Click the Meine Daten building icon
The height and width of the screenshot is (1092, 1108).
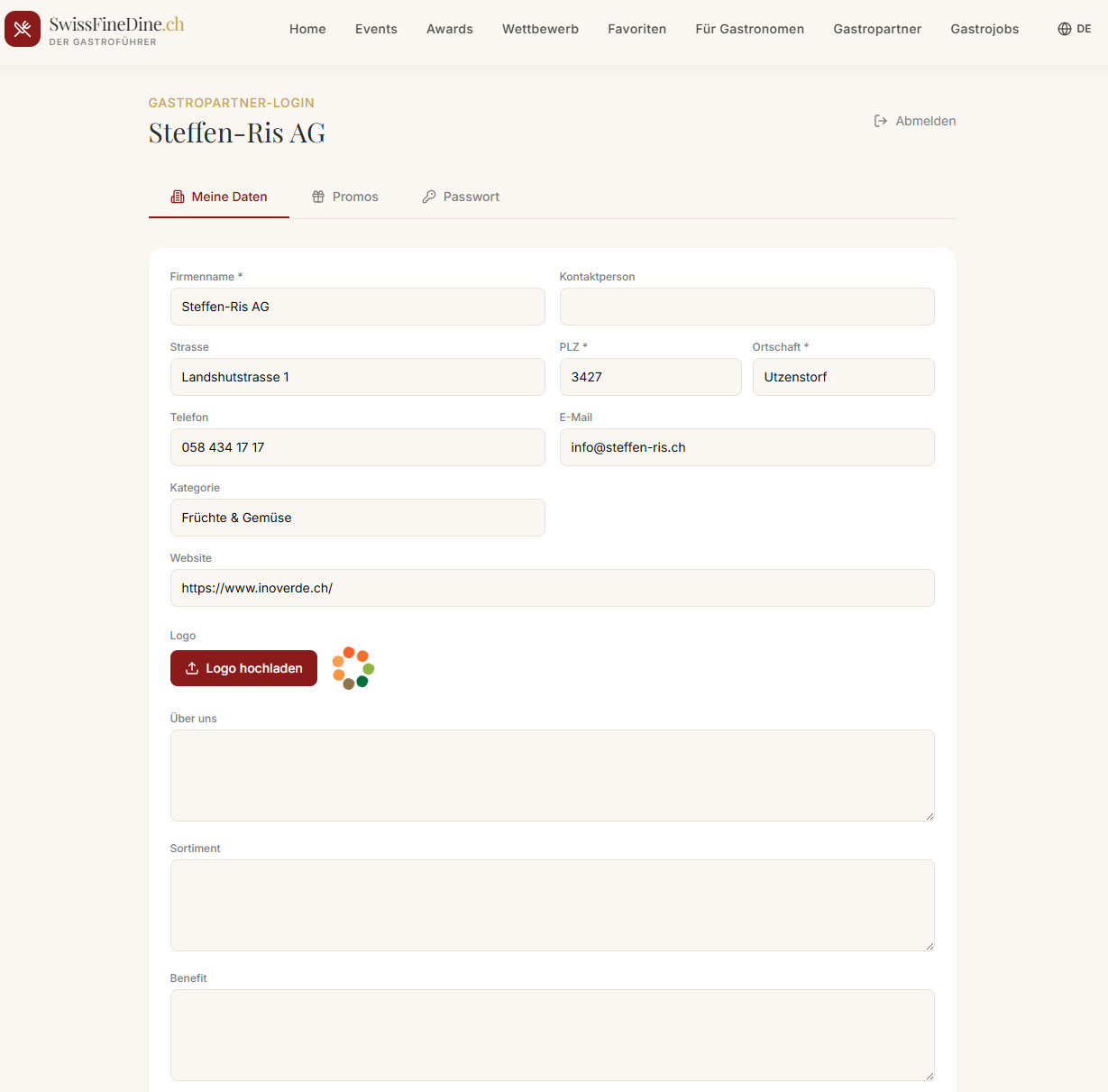(178, 197)
